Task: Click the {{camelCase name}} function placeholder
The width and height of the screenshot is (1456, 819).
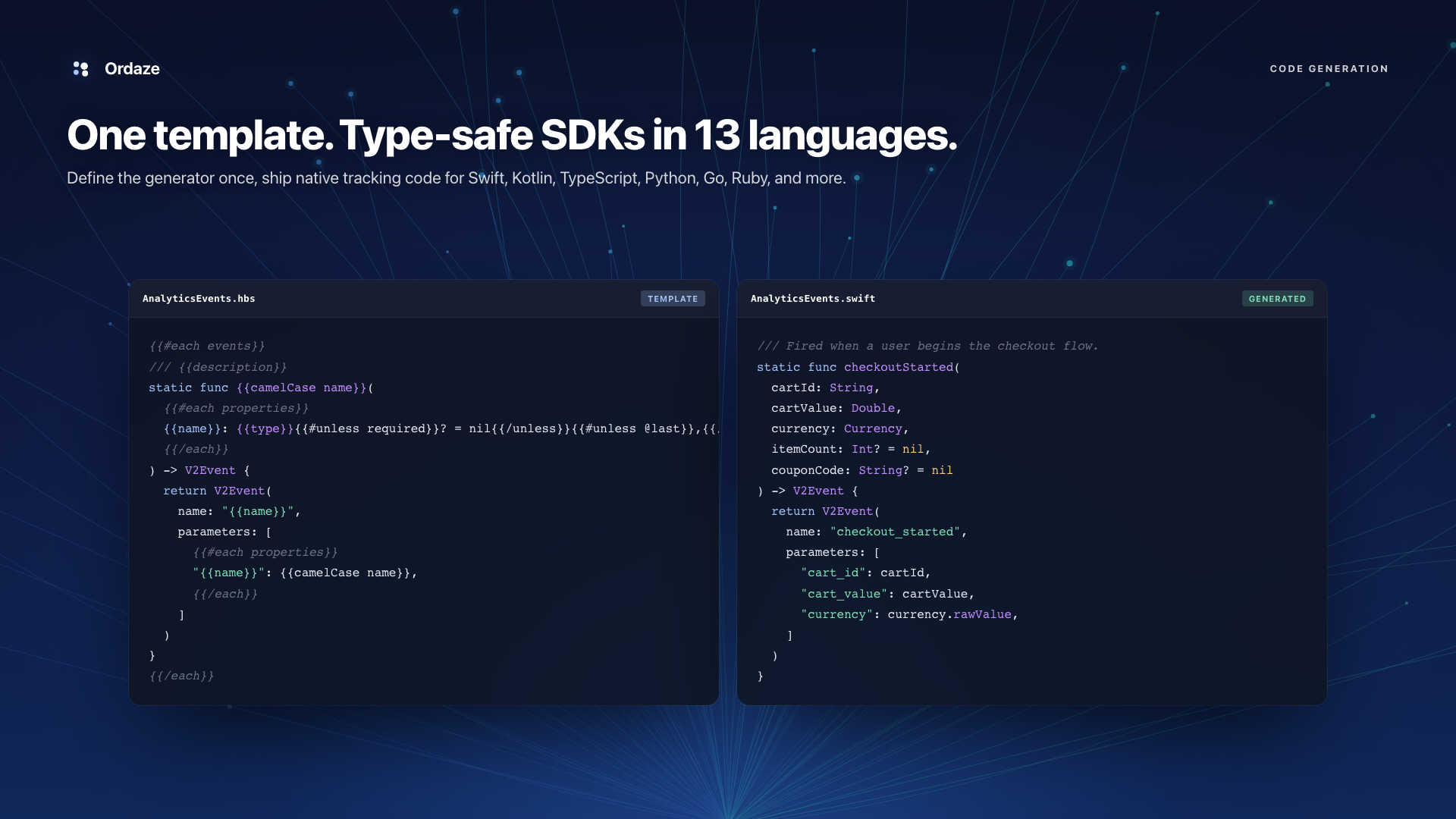Action: coord(301,388)
